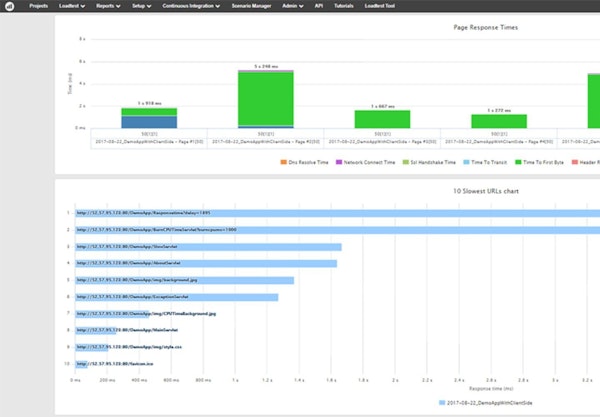Click the tallest green bar for Page #2
Viewport: 600px width, 417px height.
[x=265, y=98]
